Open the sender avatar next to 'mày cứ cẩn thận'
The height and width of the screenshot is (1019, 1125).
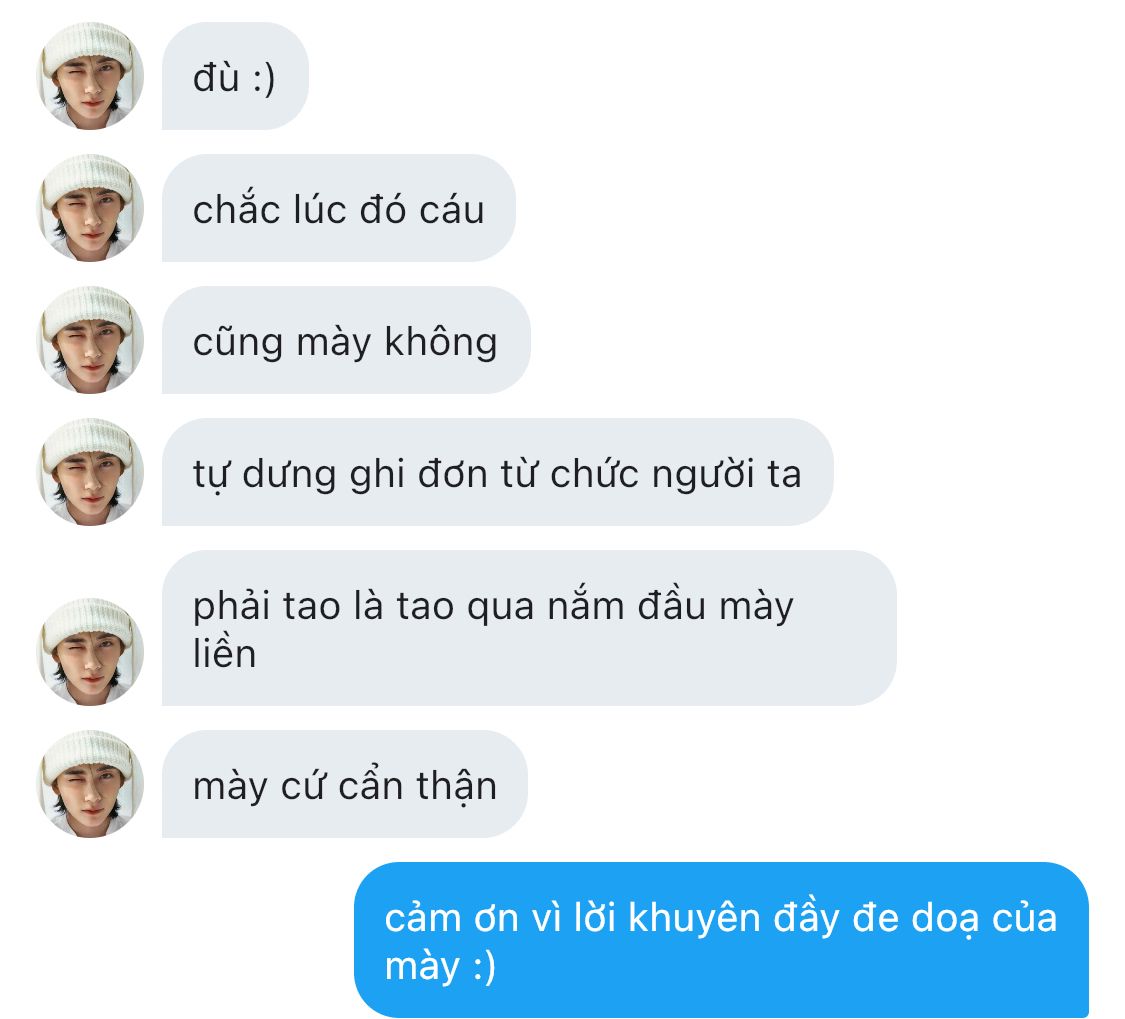click(x=90, y=784)
